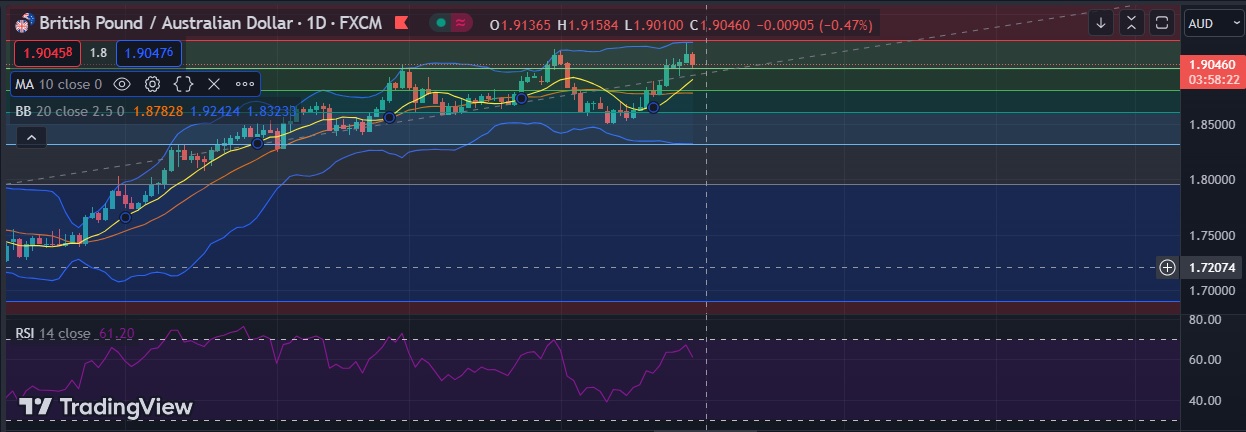Image resolution: width=1246 pixels, height=432 pixels.
Task: Click the RSI scale label 40.00
Action: pyautogui.click(x=1207, y=401)
